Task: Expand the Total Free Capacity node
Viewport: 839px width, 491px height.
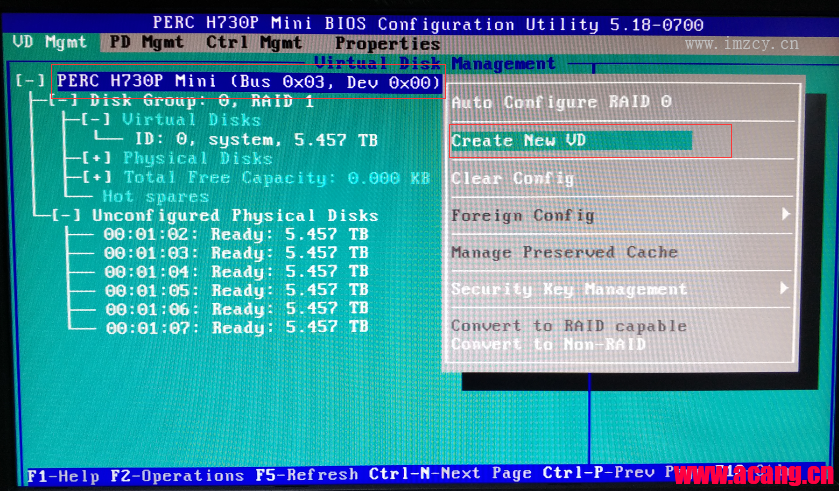Action: pyautogui.click(x=97, y=177)
